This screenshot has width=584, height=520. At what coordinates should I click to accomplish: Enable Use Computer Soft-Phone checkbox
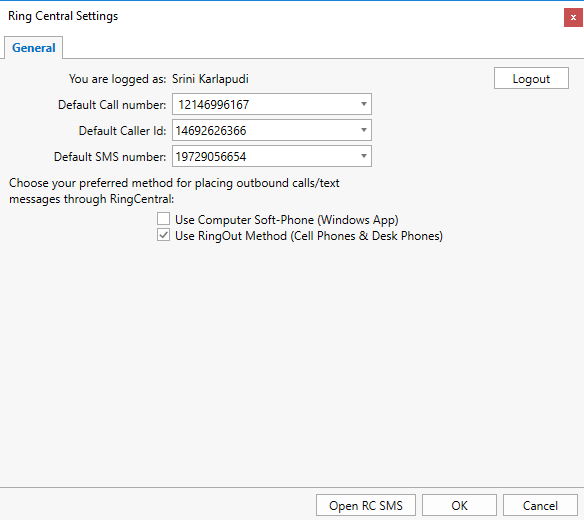(164, 219)
